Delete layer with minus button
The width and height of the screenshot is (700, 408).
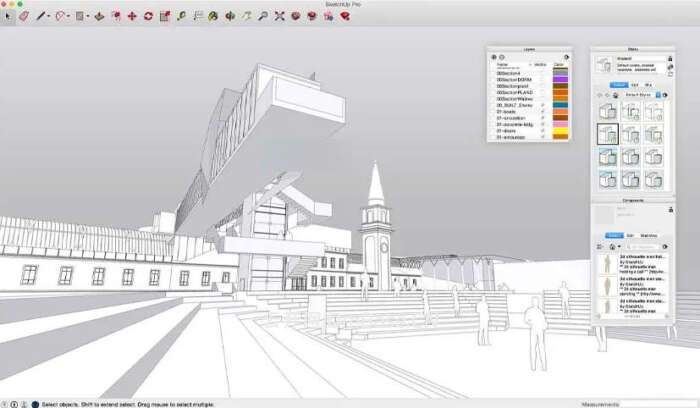501,57
